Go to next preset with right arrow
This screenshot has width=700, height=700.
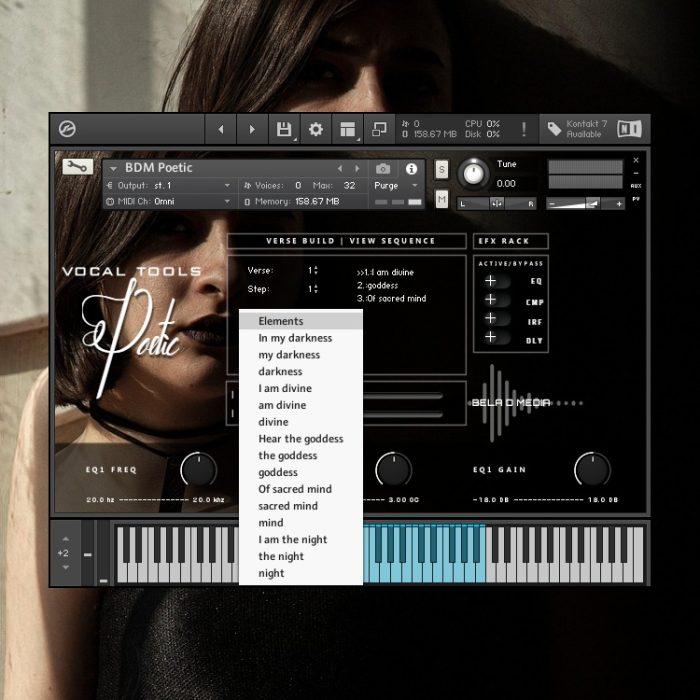252,129
